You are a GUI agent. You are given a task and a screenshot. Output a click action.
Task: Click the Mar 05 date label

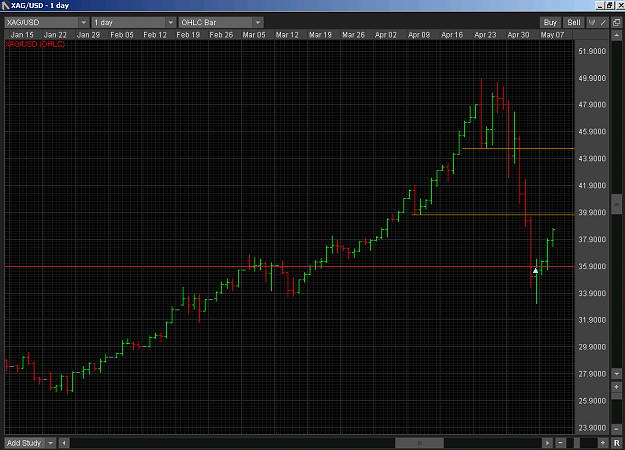[x=254, y=35]
